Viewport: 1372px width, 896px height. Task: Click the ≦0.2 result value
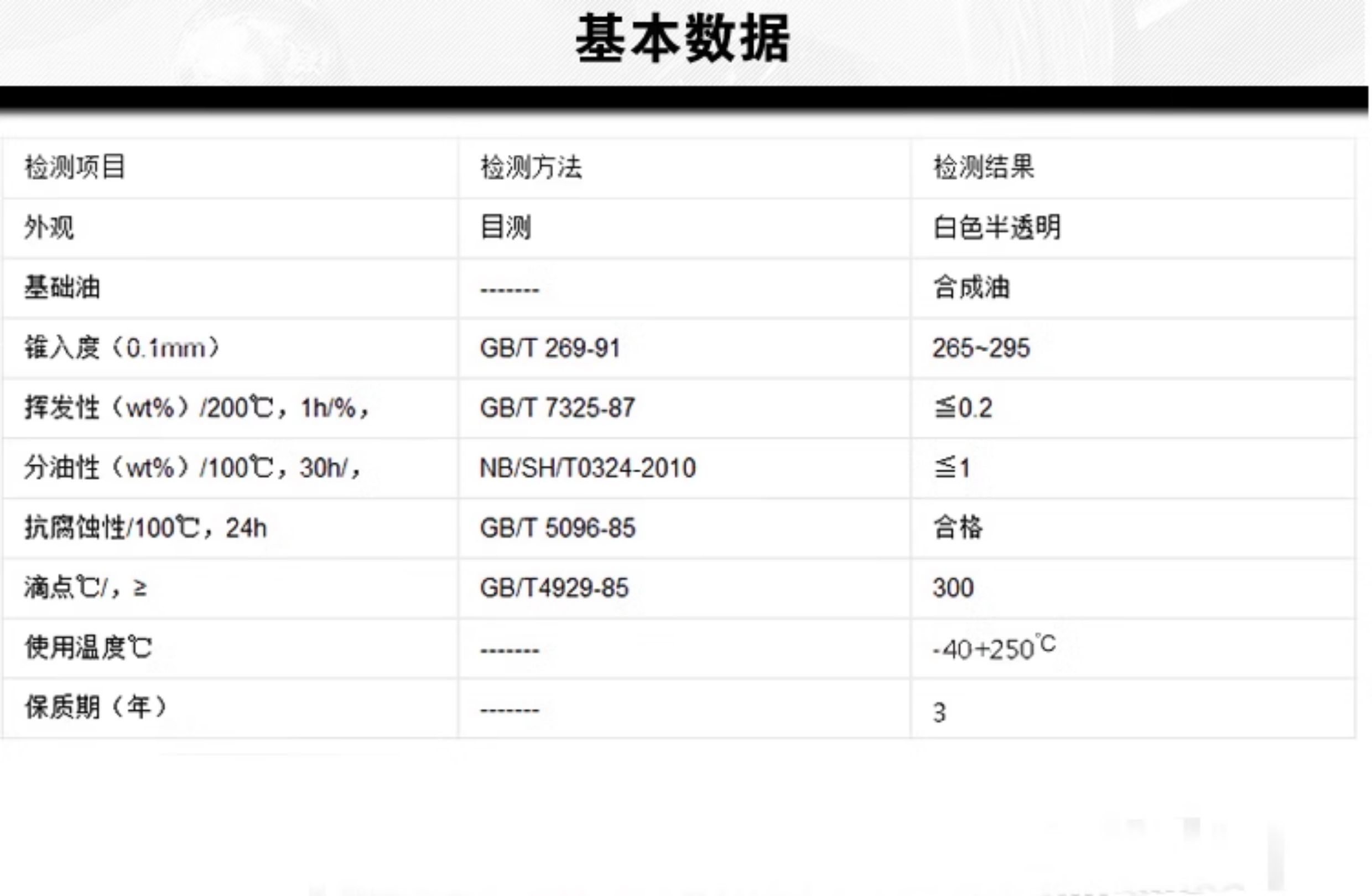click(x=963, y=408)
